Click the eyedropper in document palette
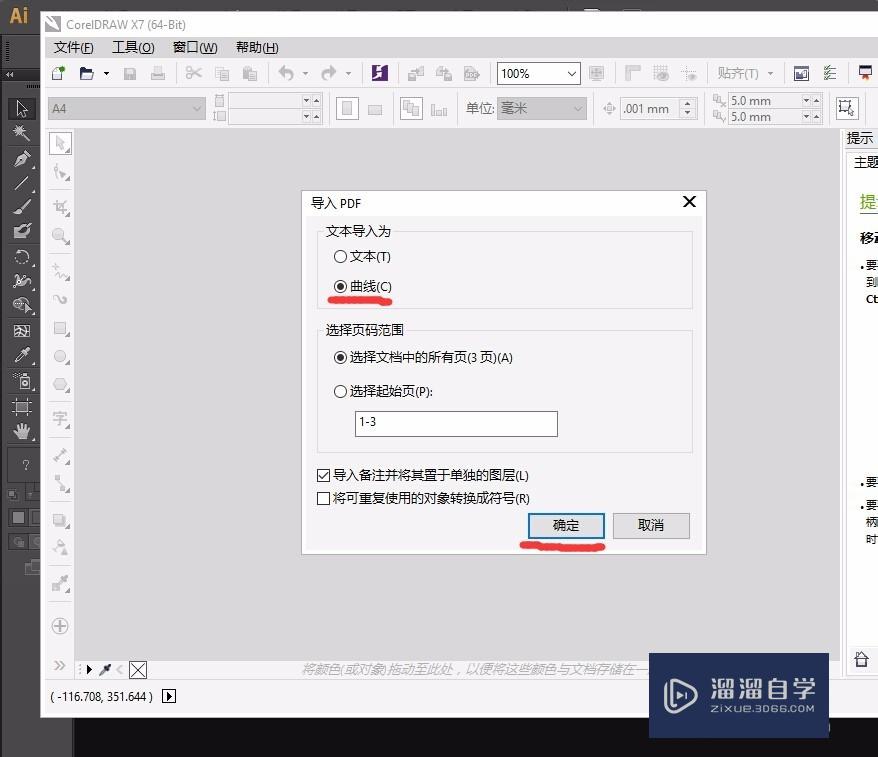 point(105,670)
